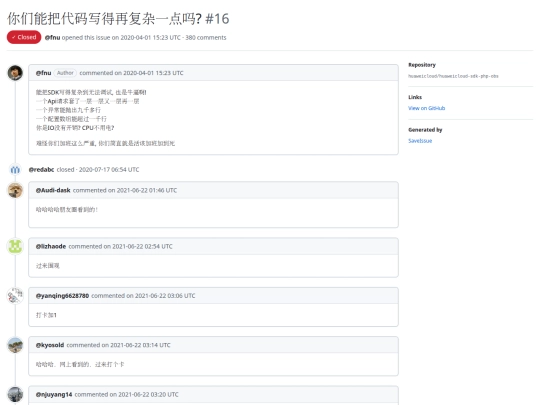
Task: Click the Repository sidebar heading
Action: (x=422, y=65)
